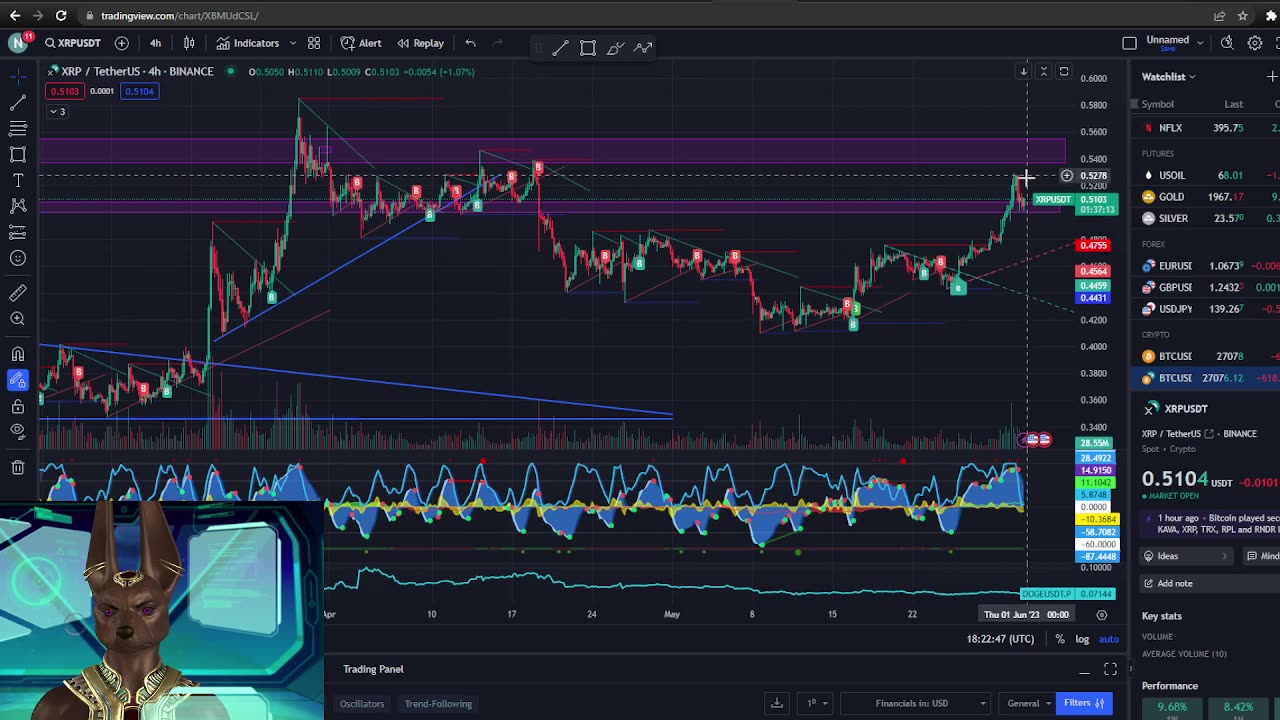Undo the last chart action
The image size is (1280, 720).
(x=470, y=43)
